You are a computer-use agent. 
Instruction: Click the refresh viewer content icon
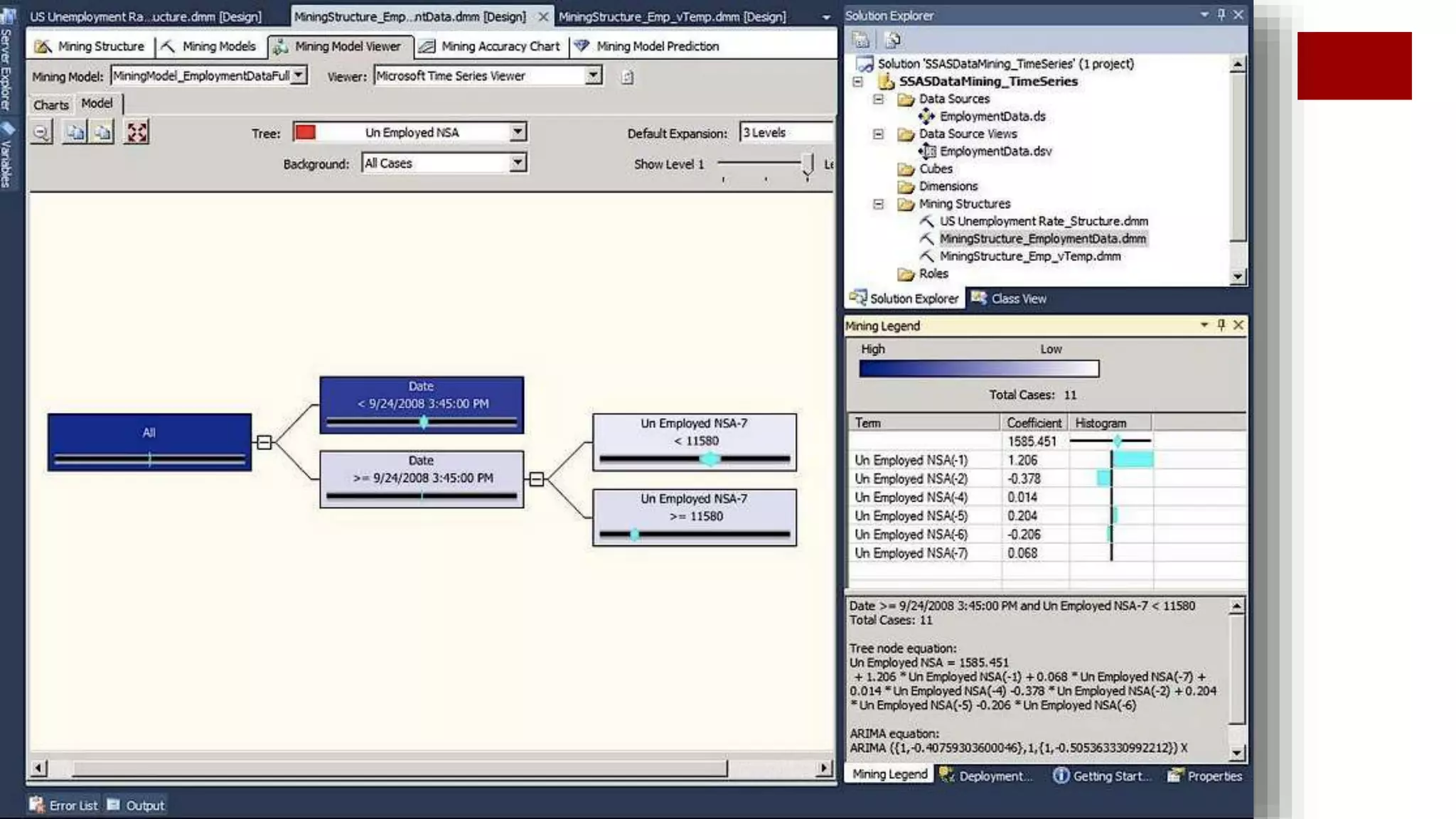pyautogui.click(x=627, y=77)
